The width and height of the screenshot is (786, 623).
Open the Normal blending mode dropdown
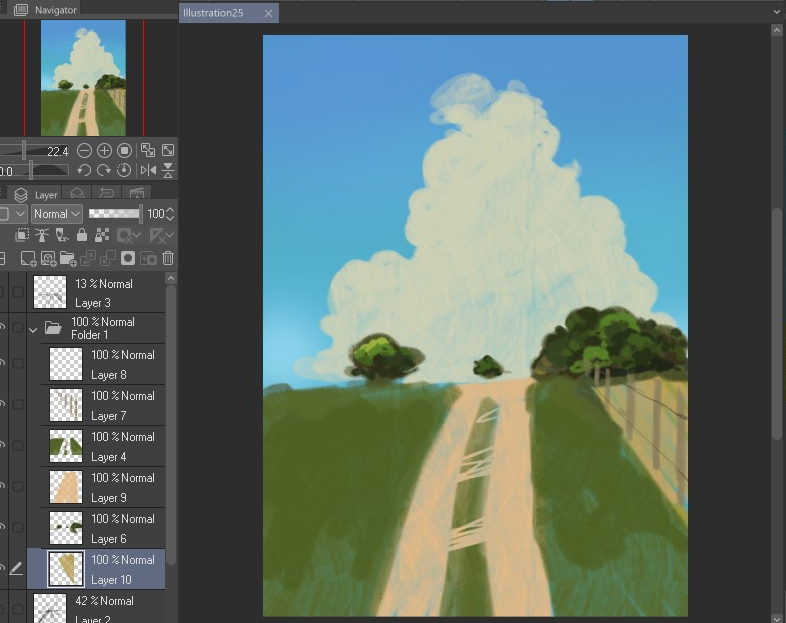click(x=56, y=214)
